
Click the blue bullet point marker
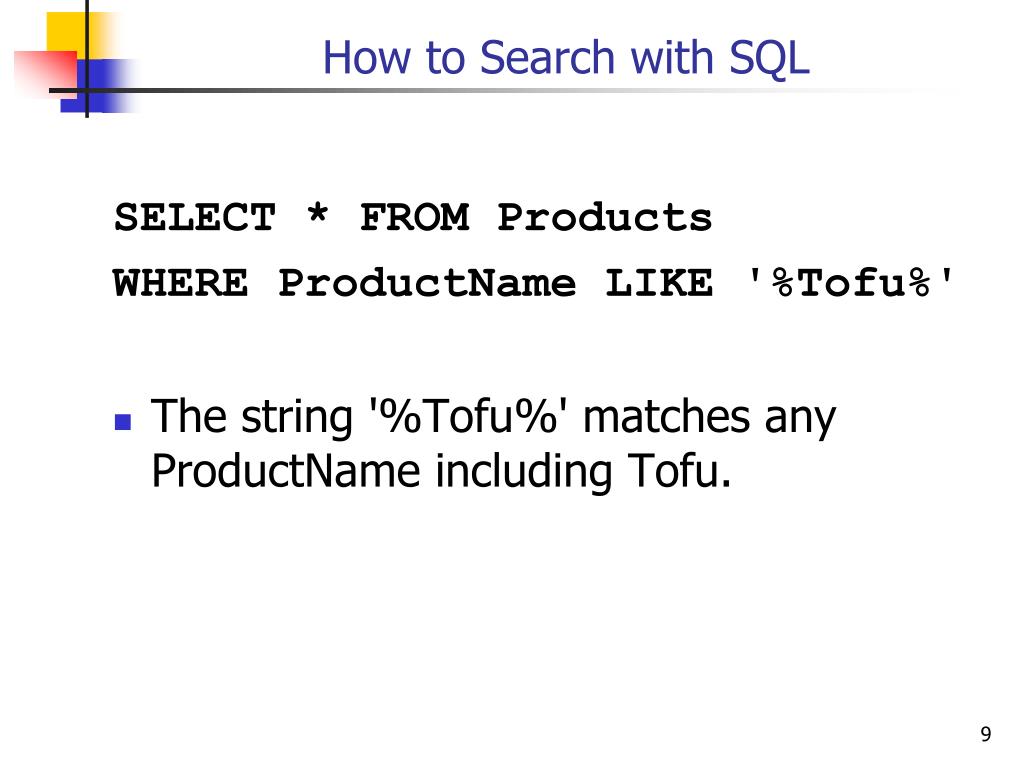tap(123, 422)
